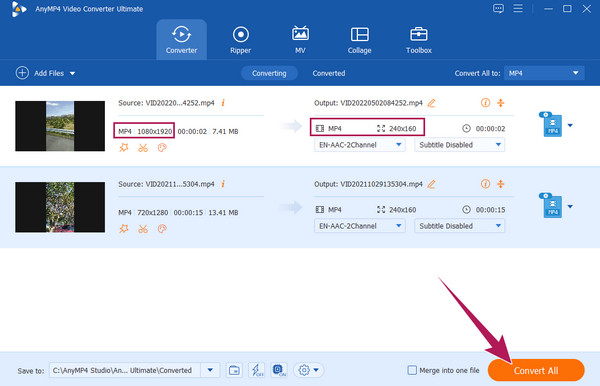600x386 pixels.
Task: Open the output info icon for VID20211029135304.mp4
Action: (485, 184)
